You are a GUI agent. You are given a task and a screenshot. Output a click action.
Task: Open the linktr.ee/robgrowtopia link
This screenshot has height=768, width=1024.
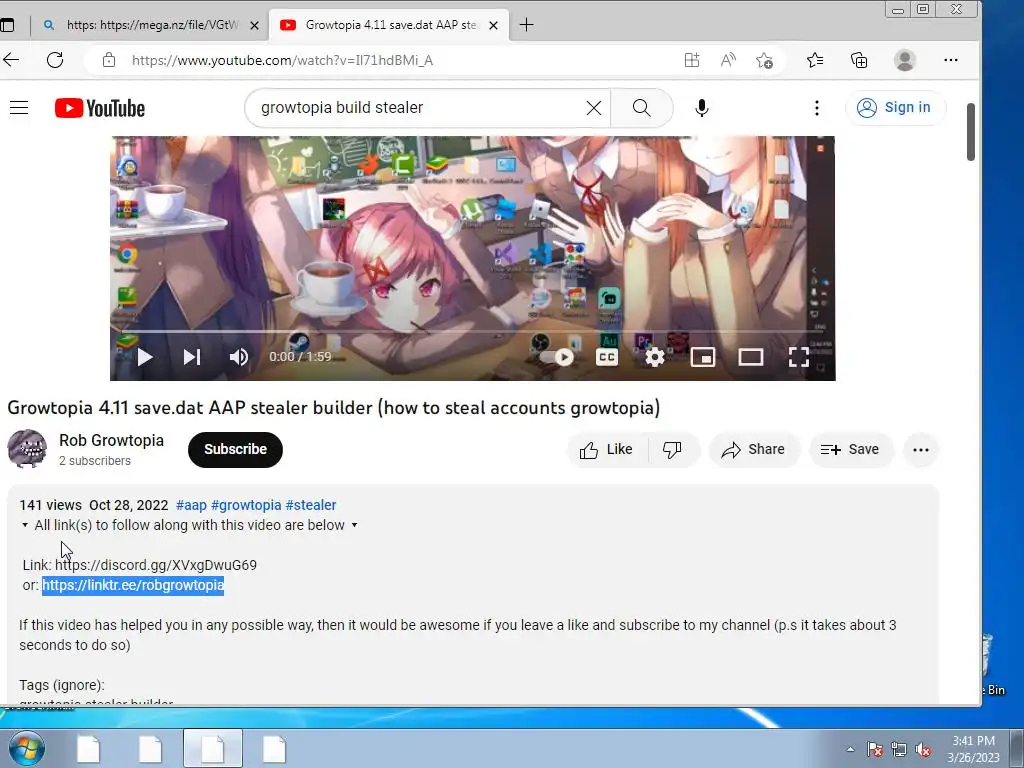pyautogui.click(x=133, y=585)
